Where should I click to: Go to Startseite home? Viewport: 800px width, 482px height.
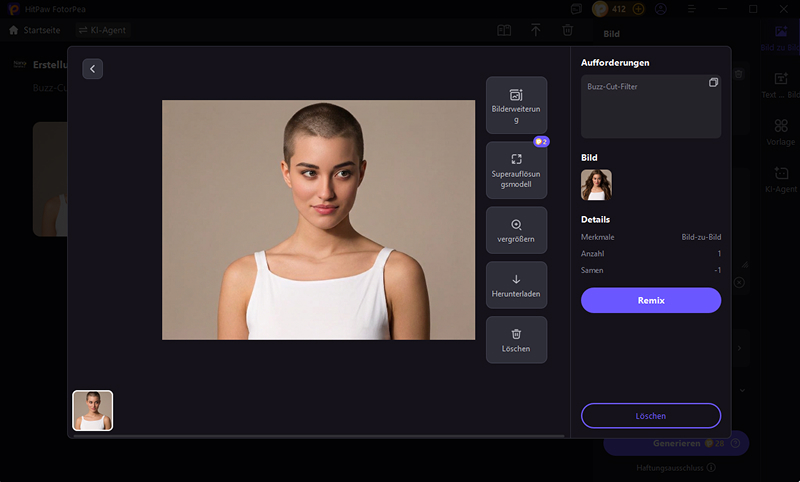(x=35, y=30)
